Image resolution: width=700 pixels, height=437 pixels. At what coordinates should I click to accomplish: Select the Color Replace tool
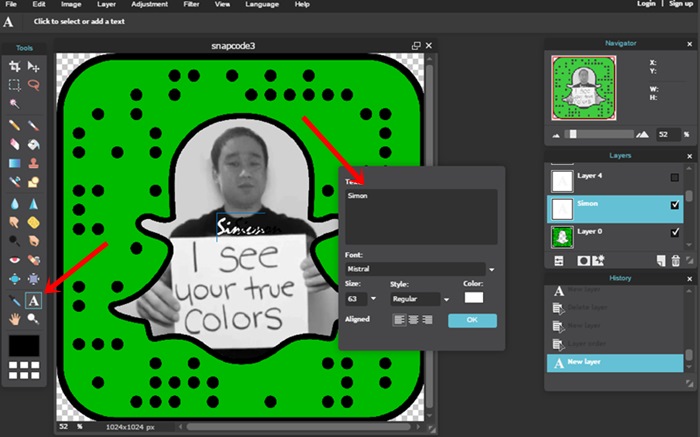coord(15,182)
